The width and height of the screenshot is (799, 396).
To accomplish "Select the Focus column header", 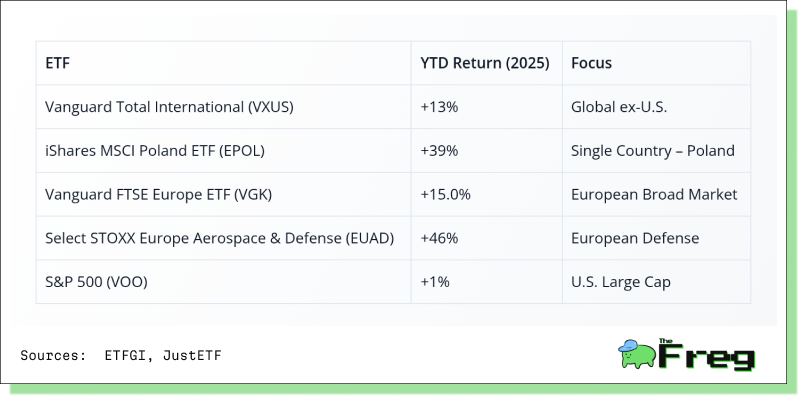I will [x=656, y=63].
